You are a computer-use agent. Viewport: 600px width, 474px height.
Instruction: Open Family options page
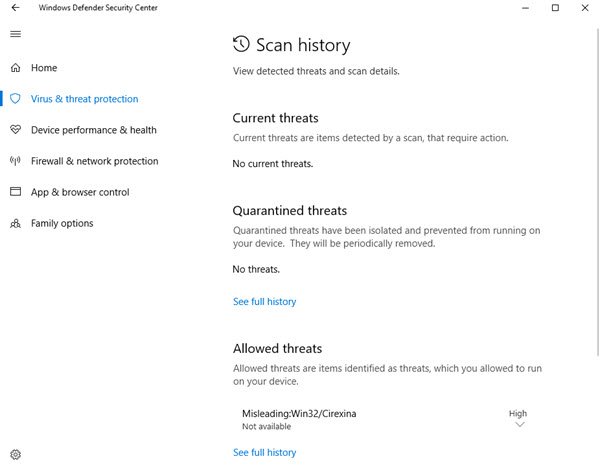[62, 223]
